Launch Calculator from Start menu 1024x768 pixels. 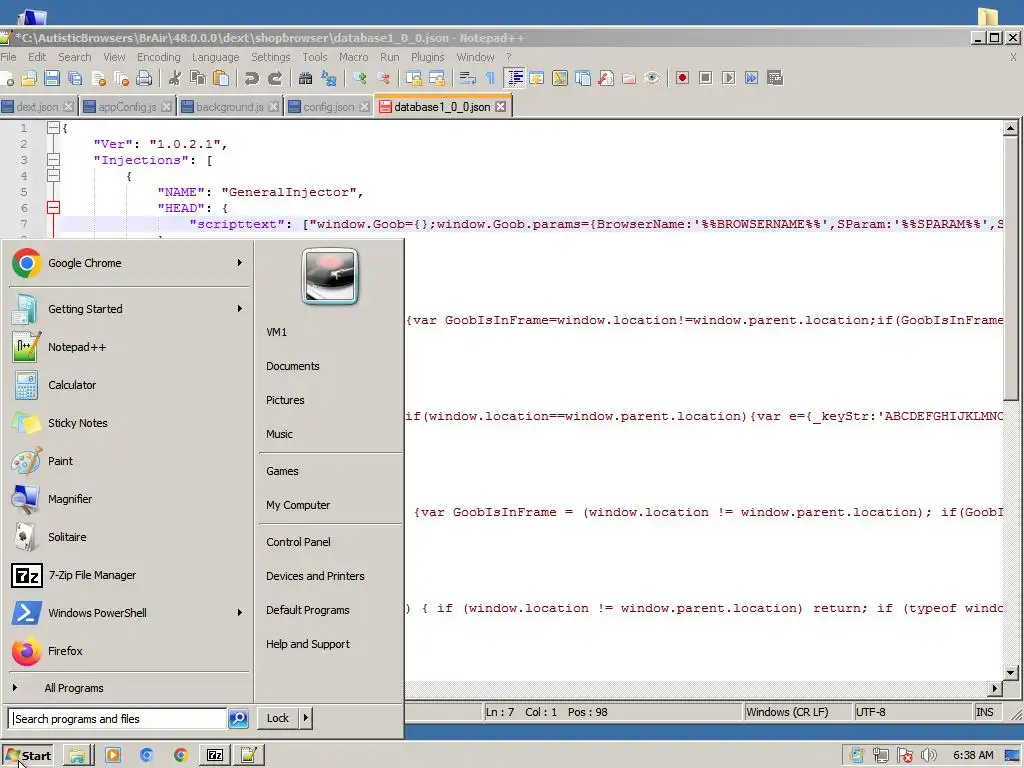coord(72,385)
